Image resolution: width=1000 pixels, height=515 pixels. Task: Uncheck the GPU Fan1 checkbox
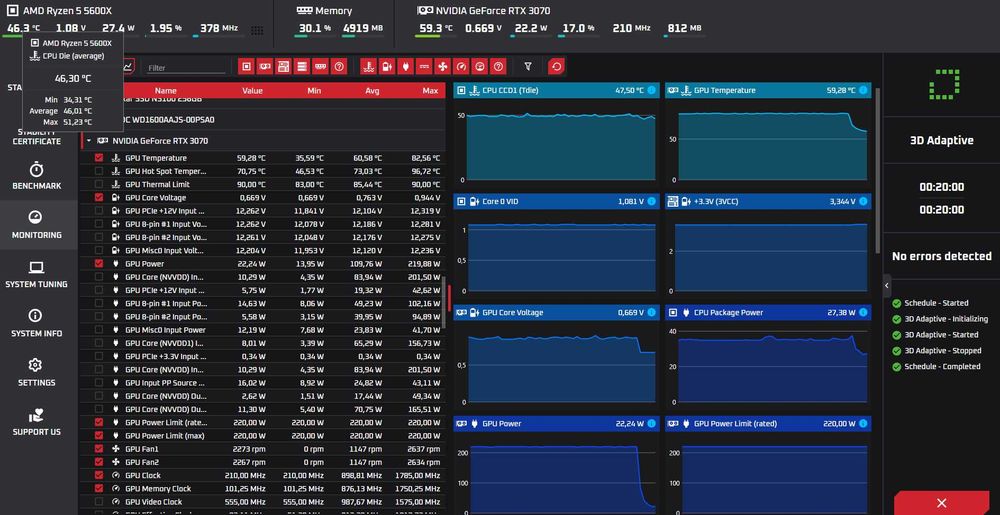click(x=99, y=449)
